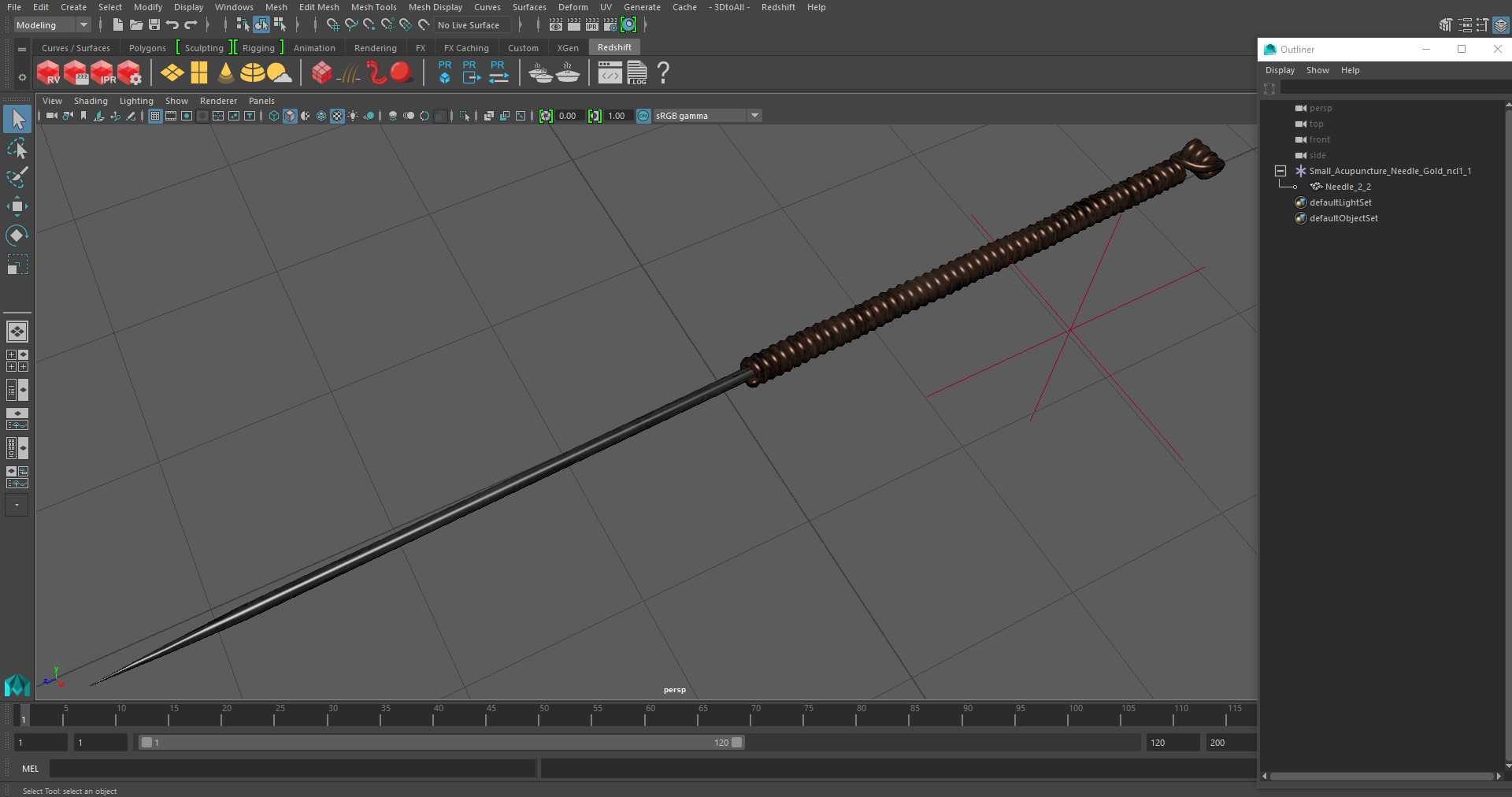Switch to the FX Caching shelf tab
This screenshot has height=797, width=1512.
[466, 48]
